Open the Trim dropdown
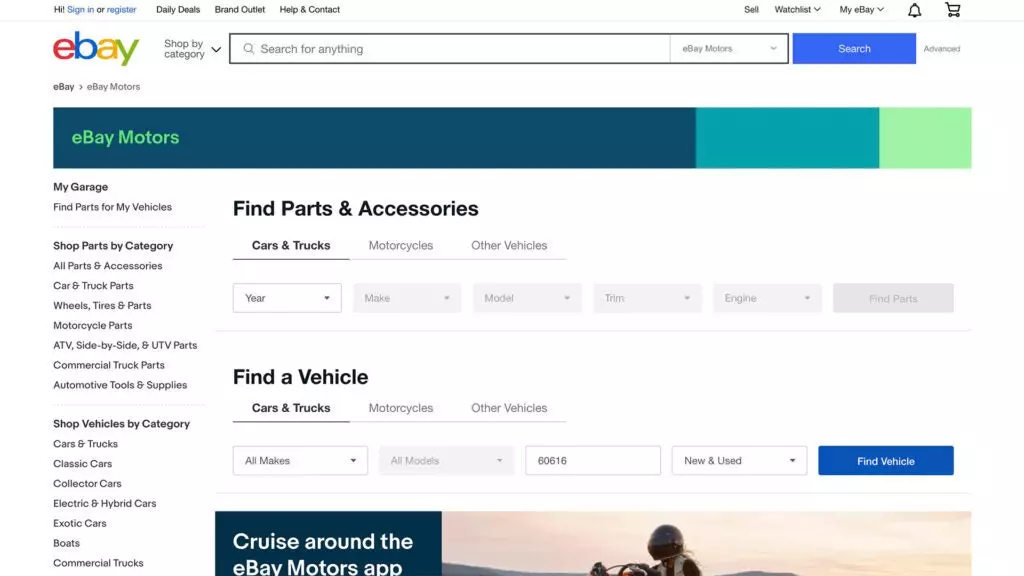 647,298
